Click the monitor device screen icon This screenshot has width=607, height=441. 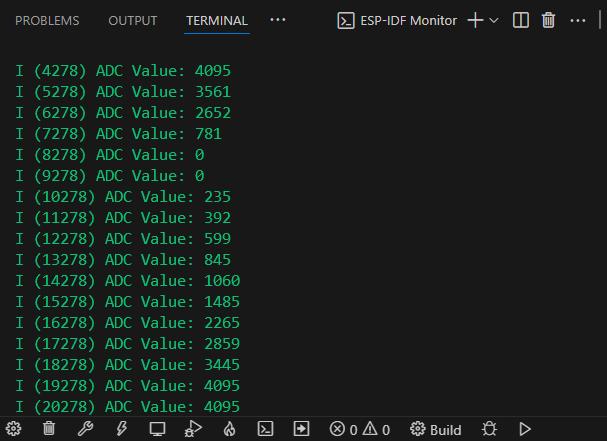[157, 429]
